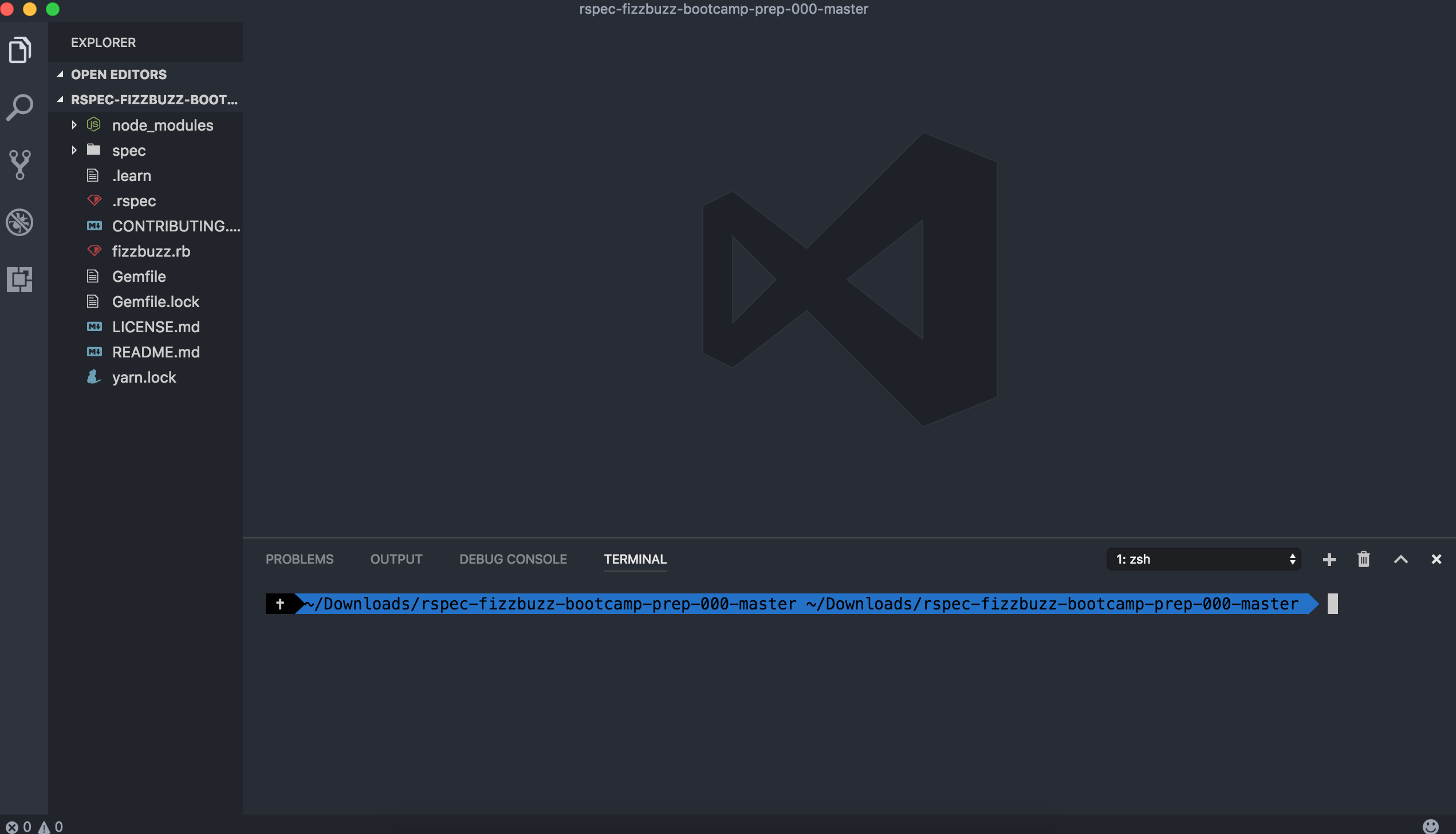Open fizzbuzz.rb from the file tree
1456x834 pixels.
(x=151, y=251)
